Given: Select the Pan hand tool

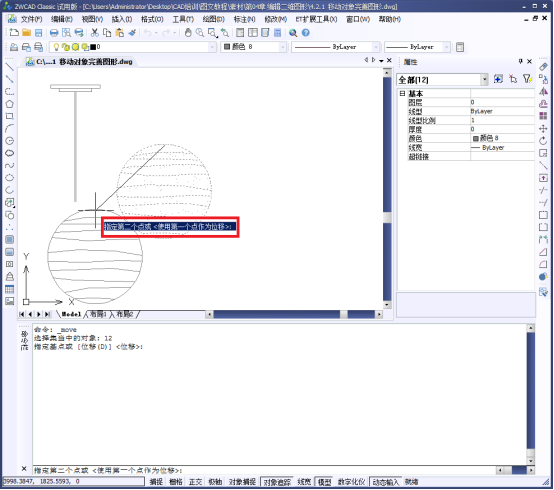Looking at the screenshot, I should 188,33.
